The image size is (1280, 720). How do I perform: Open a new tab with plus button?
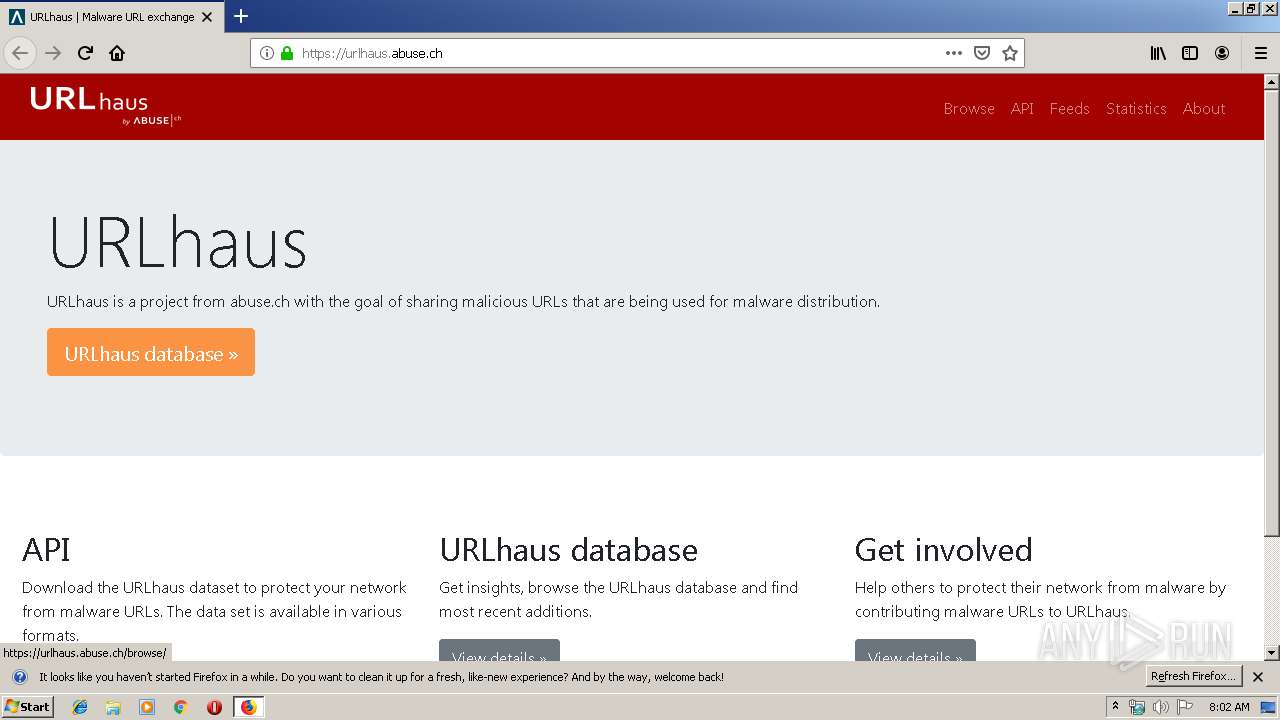(241, 16)
